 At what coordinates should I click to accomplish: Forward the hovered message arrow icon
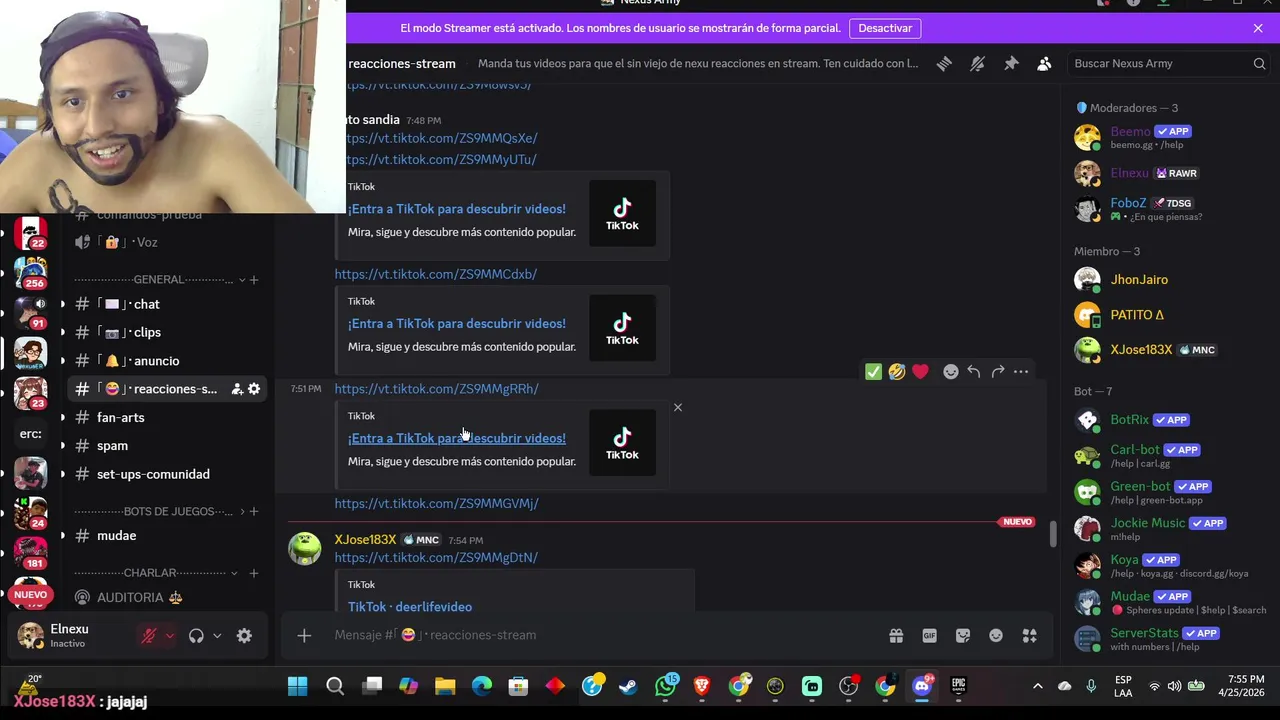point(998,371)
